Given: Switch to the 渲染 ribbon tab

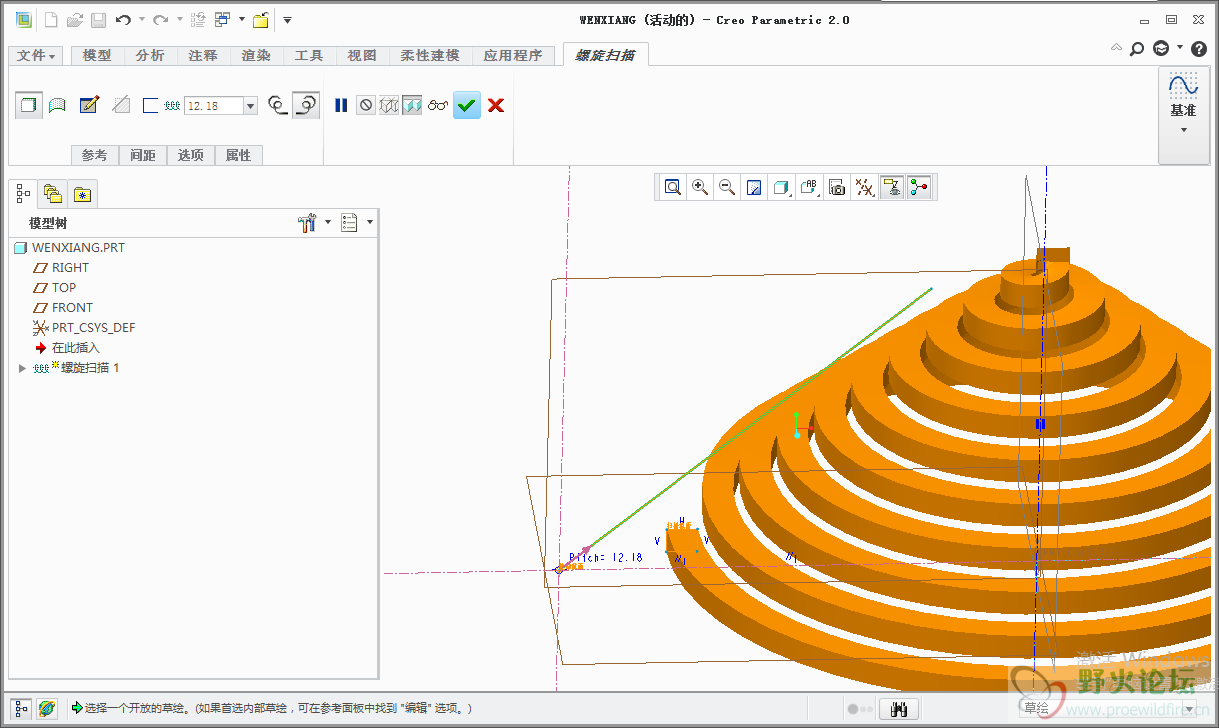Looking at the screenshot, I should click(x=256, y=56).
